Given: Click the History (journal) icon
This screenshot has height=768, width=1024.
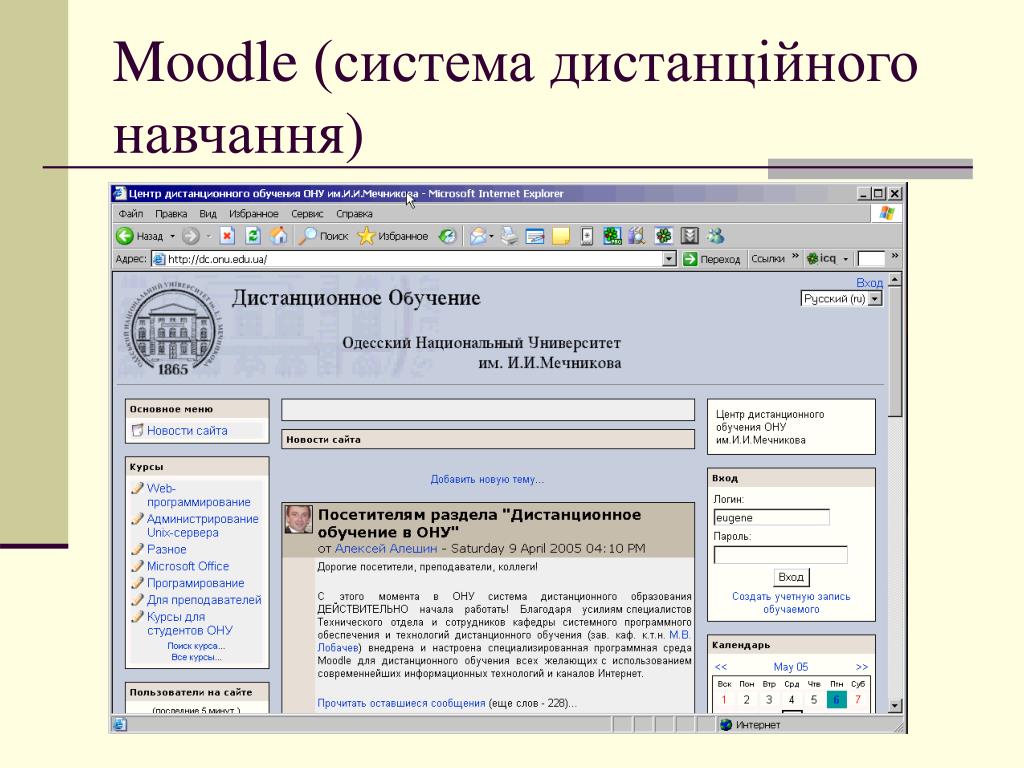Looking at the screenshot, I should tap(447, 236).
